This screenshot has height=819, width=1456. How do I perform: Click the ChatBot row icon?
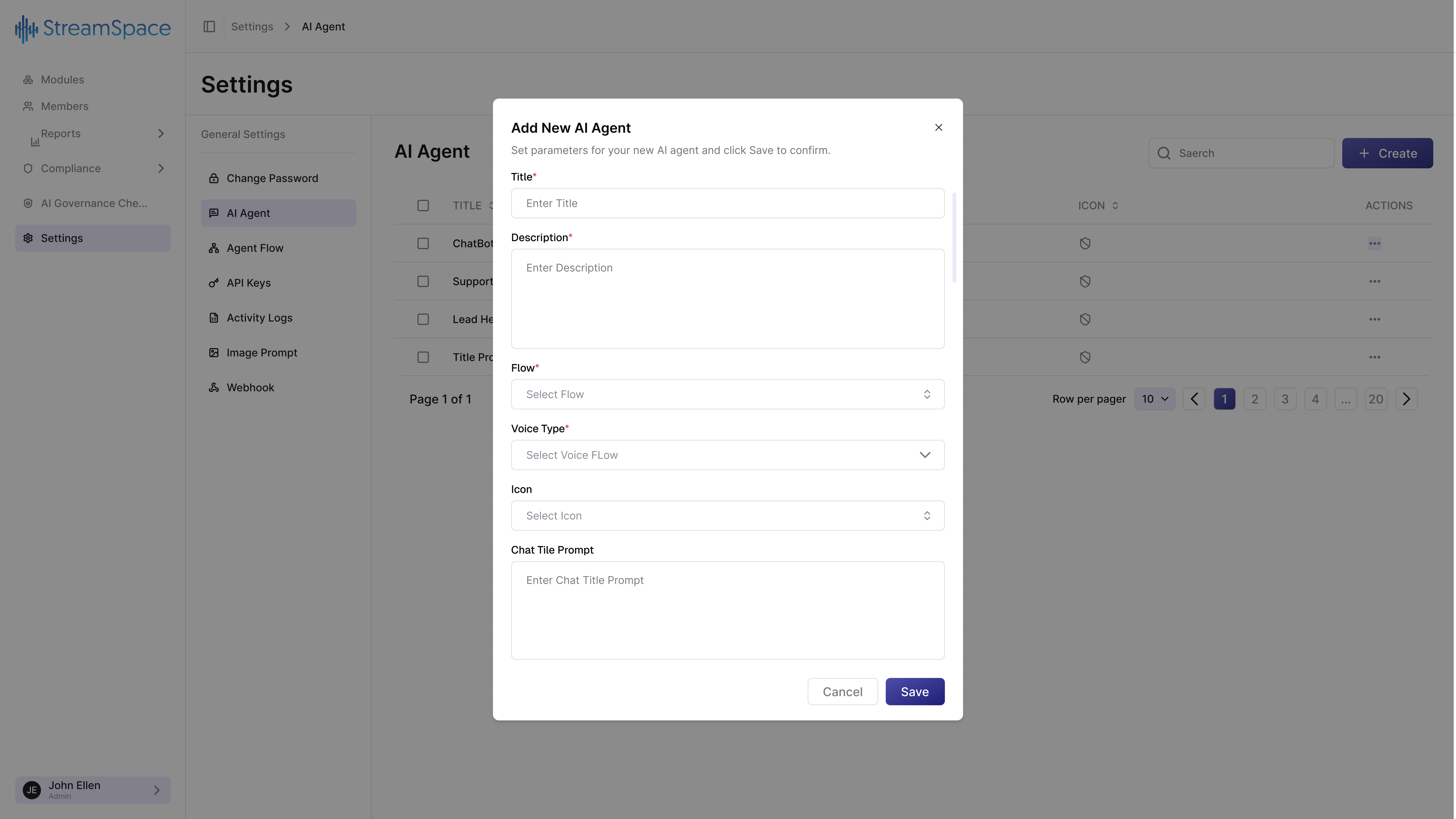[x=1085, y=244]
